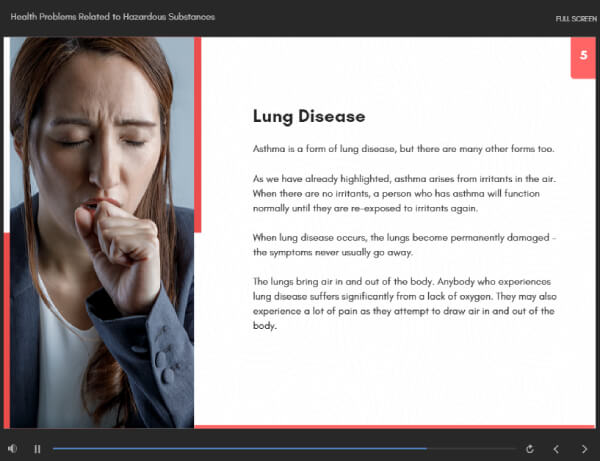Go to the previous slide with the left arrow

[x=557, y=449]
